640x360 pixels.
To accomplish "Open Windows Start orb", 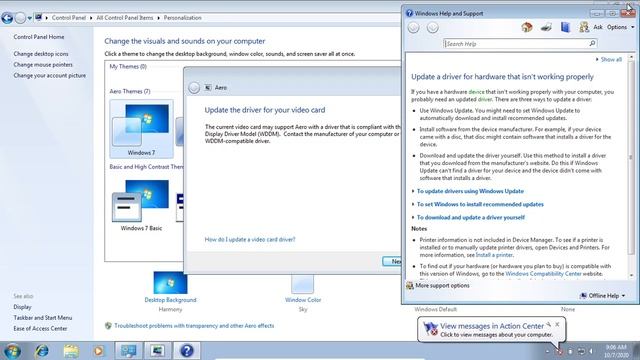I will coord(12,351).
